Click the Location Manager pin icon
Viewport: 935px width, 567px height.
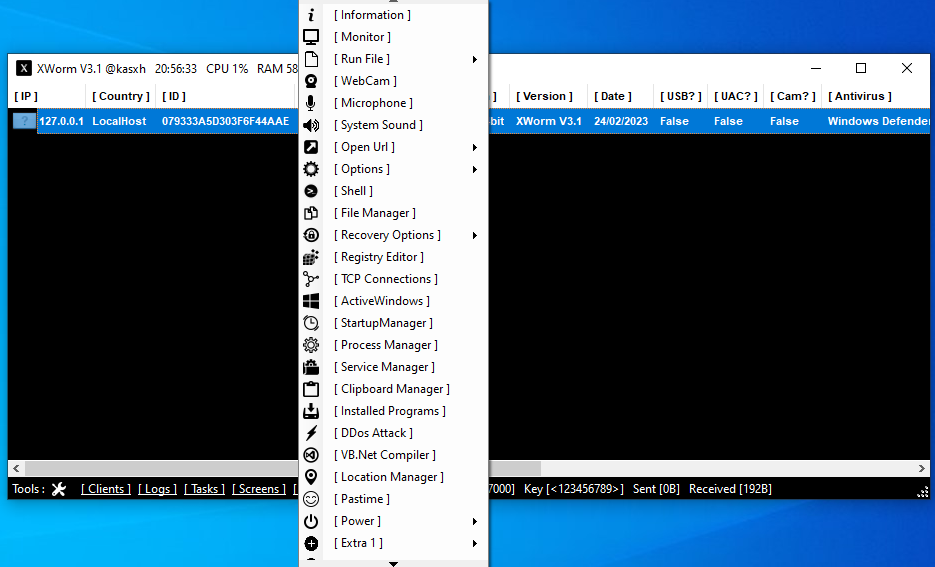click(x=311, y=477)
